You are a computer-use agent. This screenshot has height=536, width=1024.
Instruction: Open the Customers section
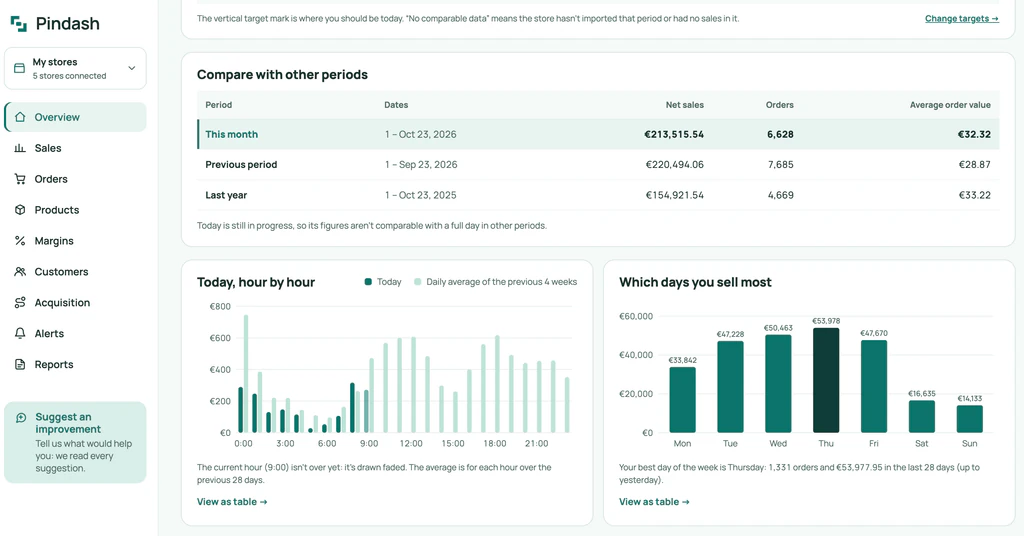tap(75, 272)
